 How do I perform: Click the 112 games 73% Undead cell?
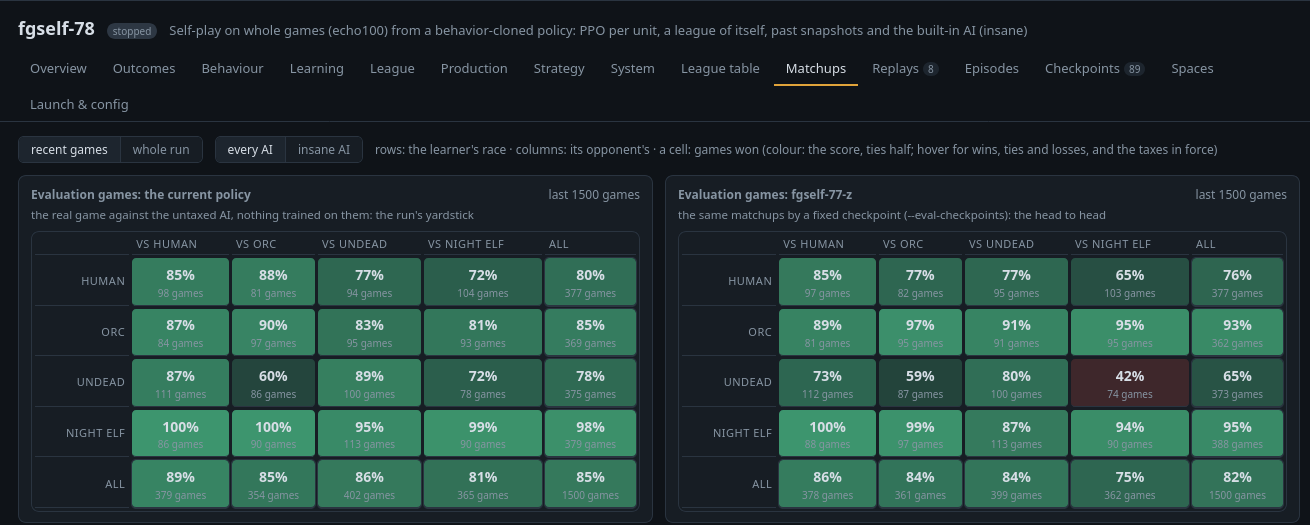[x=827, y=383]
